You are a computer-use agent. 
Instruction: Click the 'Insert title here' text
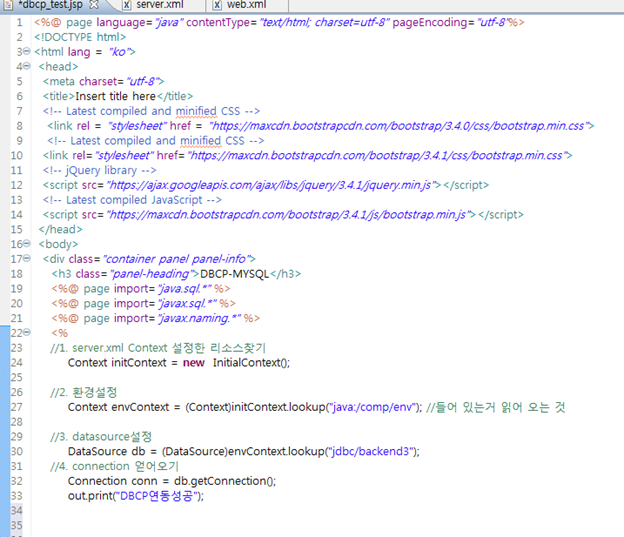point(115,96)
